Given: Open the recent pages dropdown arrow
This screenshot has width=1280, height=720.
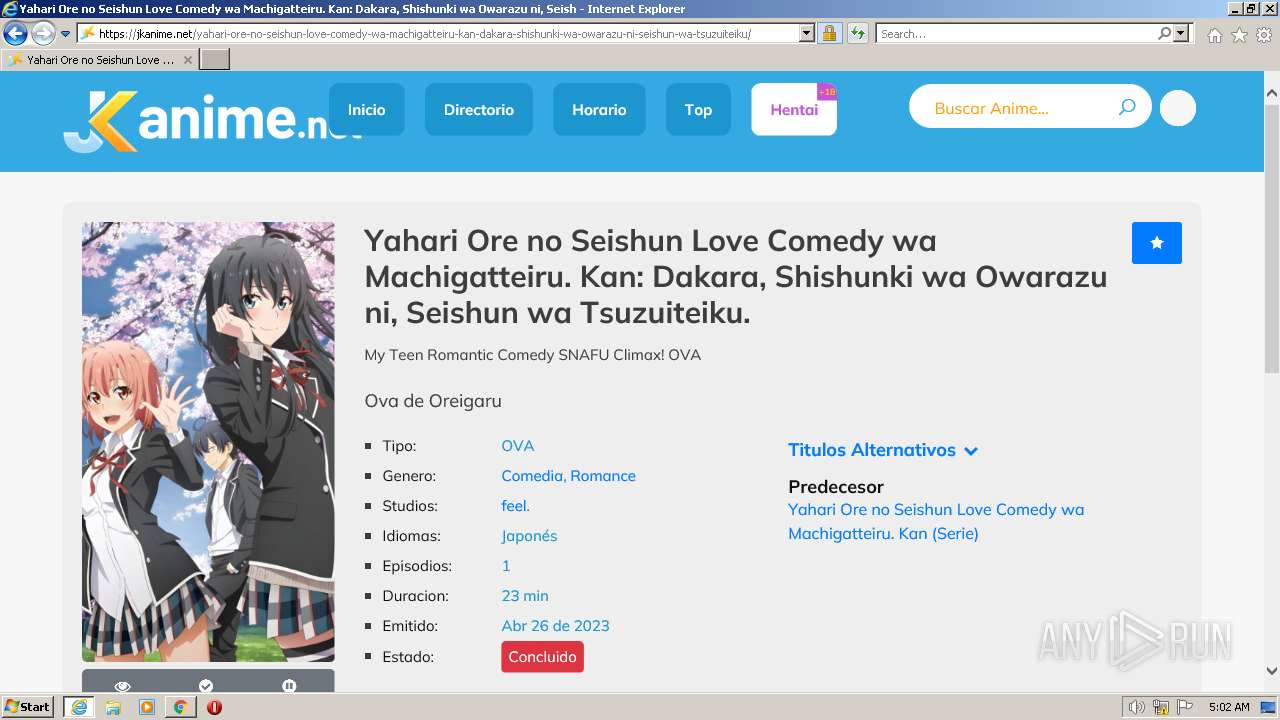Looking at the screenshot, I should 65,34.
